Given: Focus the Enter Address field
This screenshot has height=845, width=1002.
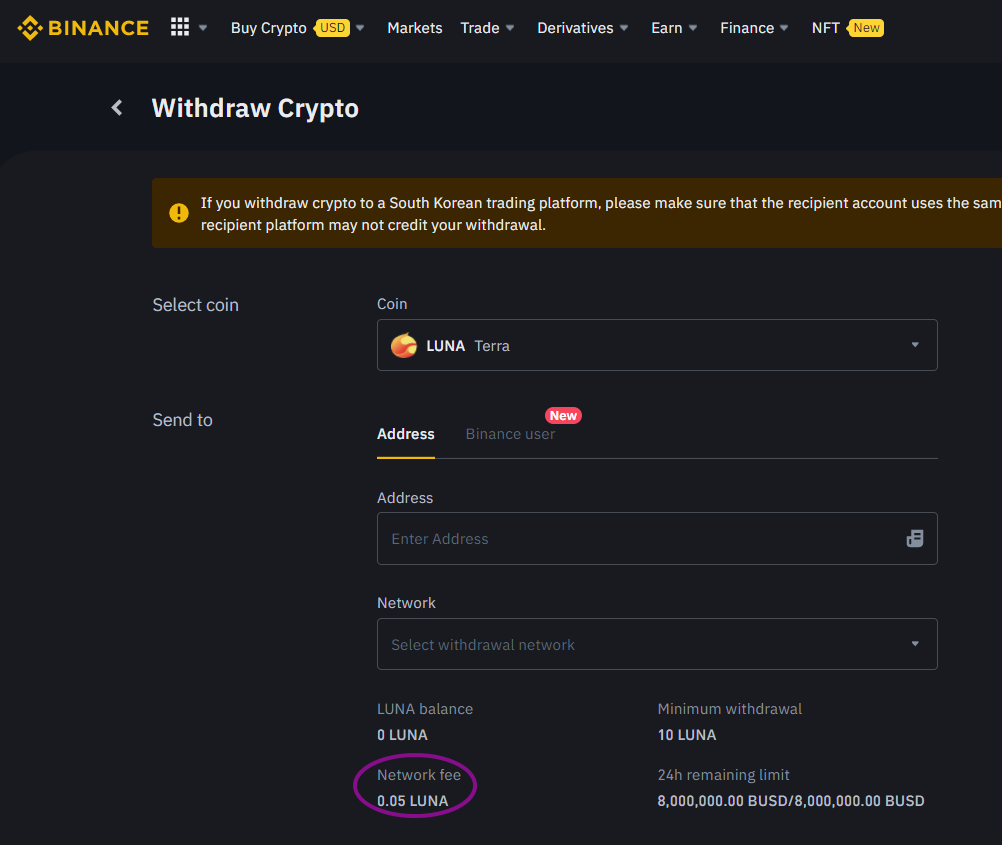Looking at the screenshot, I should click(x=657, y=538).
